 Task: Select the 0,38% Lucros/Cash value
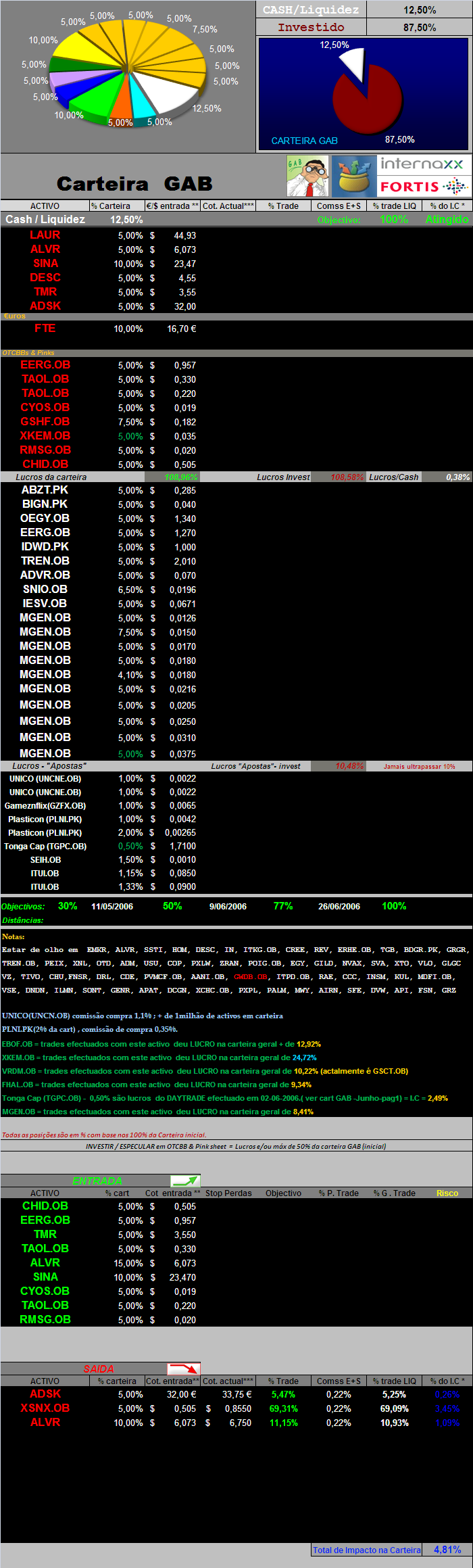pyautogui.click(x=457, y=477)
